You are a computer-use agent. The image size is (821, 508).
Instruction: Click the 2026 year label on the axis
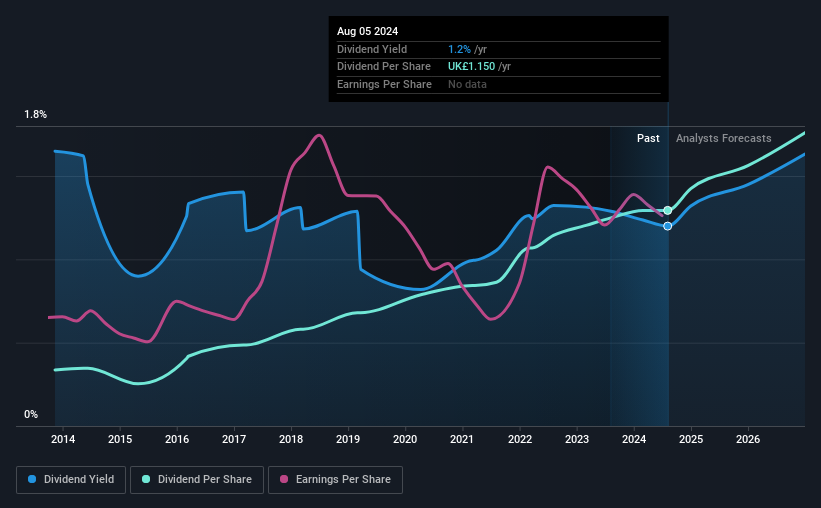coord(748,439)
